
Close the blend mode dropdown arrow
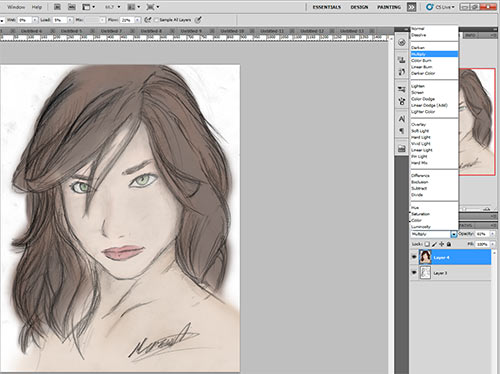tap(454, 234)
